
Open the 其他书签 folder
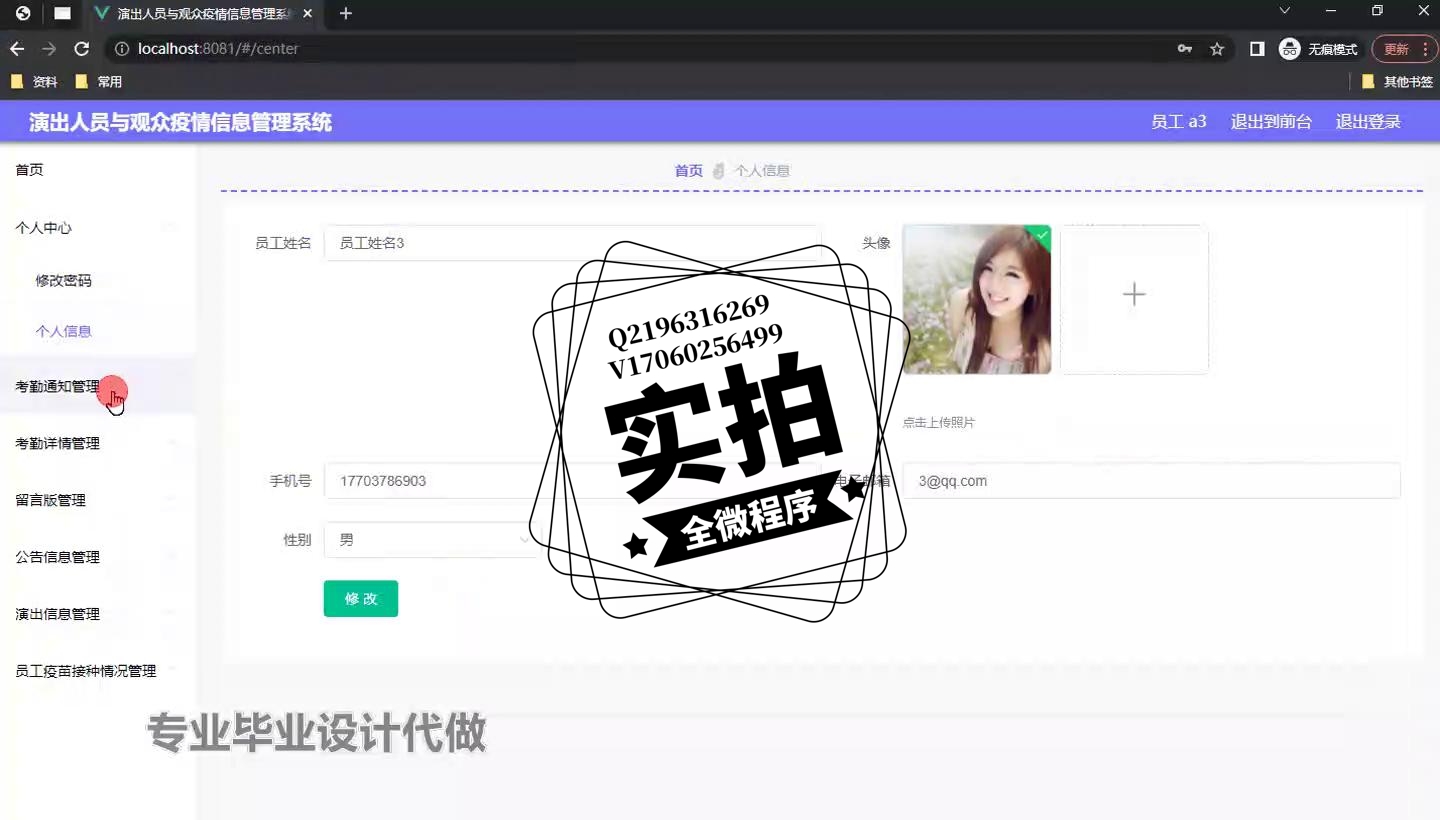coord(1397,82)
